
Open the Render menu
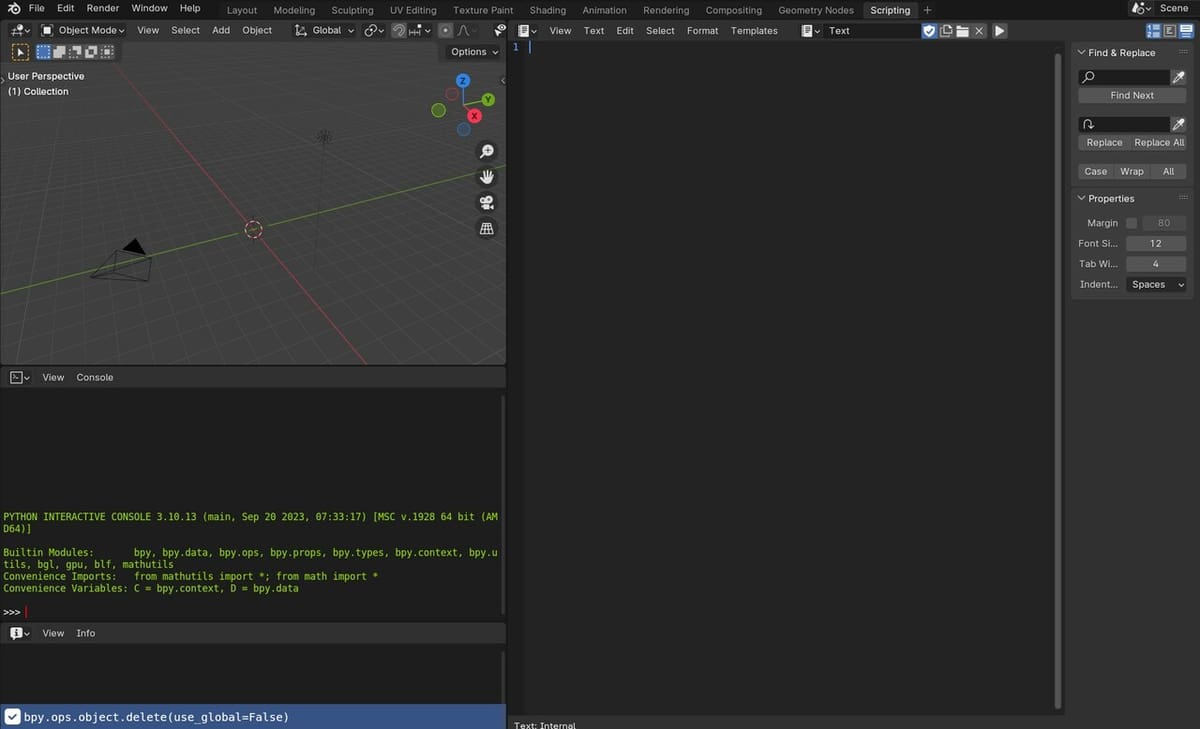pos(103,8)
